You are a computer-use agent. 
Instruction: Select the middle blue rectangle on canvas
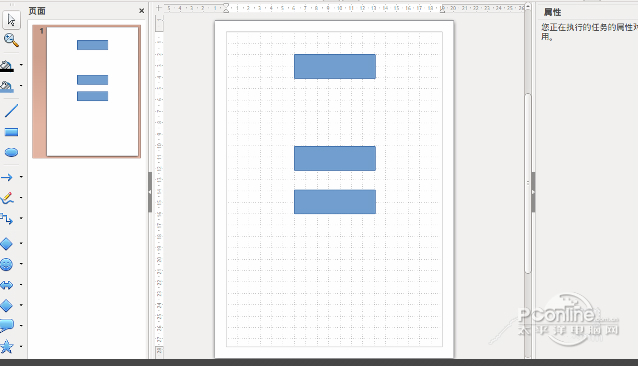335,158
